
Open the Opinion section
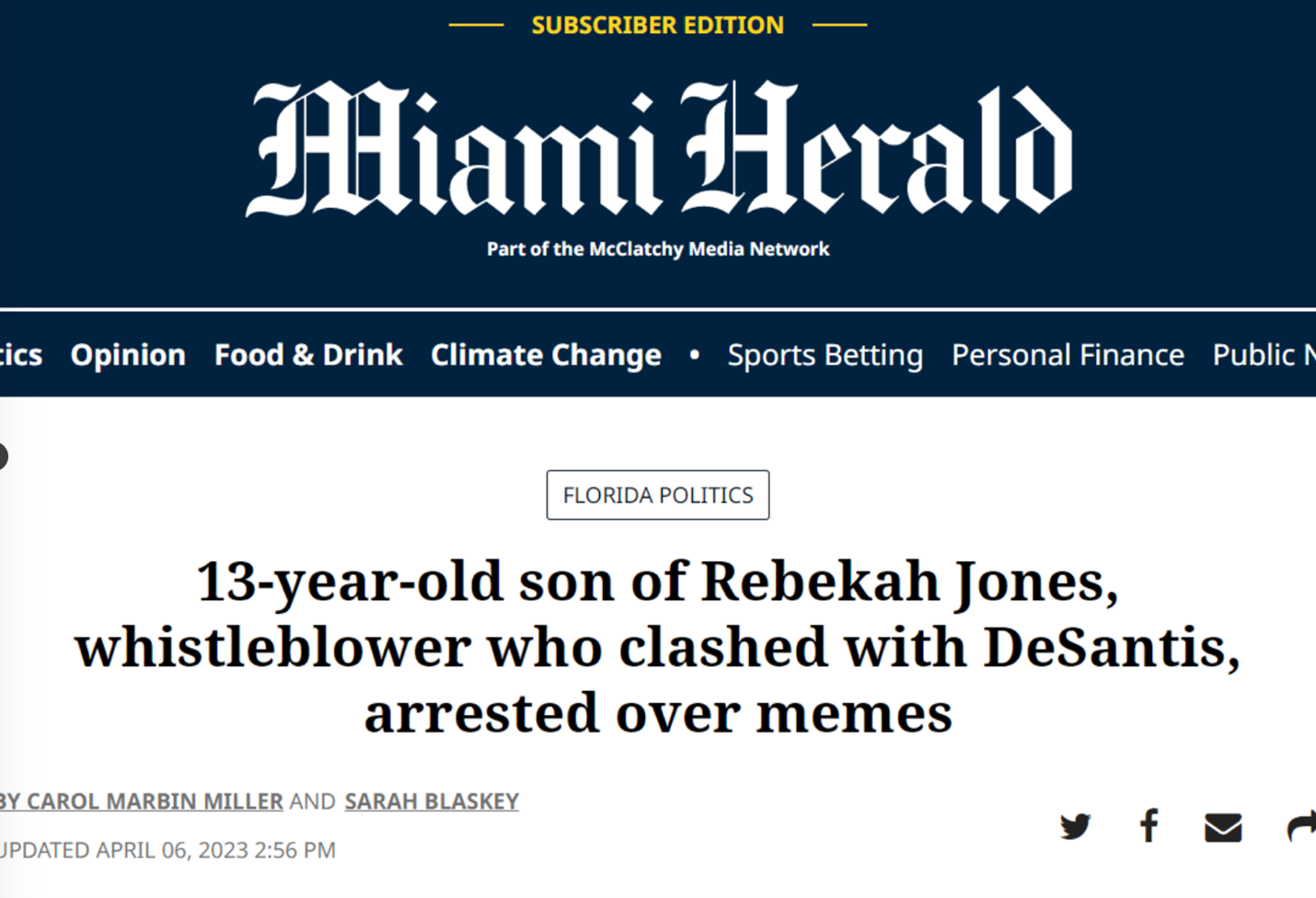(128, 355)
